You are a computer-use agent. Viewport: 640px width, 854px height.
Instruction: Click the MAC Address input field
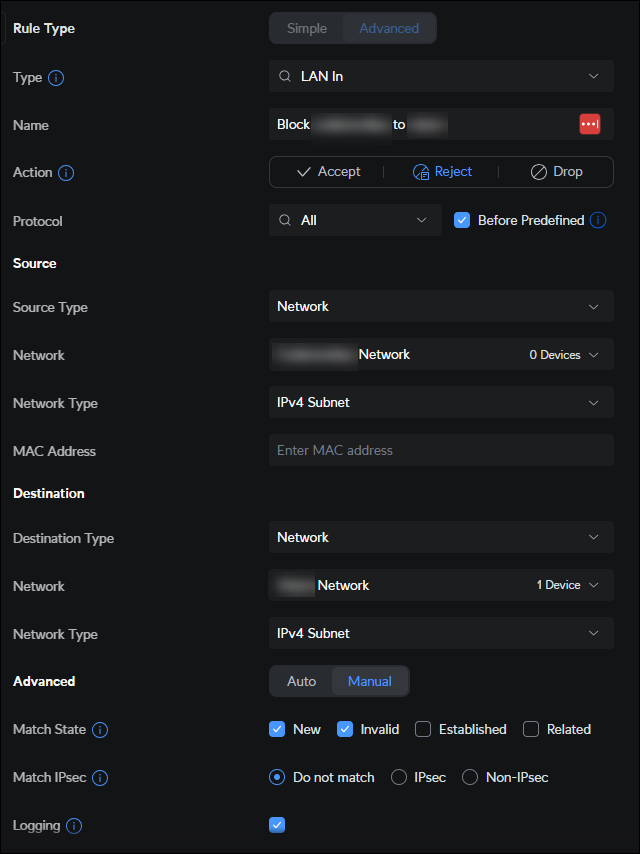pos(441,450)
